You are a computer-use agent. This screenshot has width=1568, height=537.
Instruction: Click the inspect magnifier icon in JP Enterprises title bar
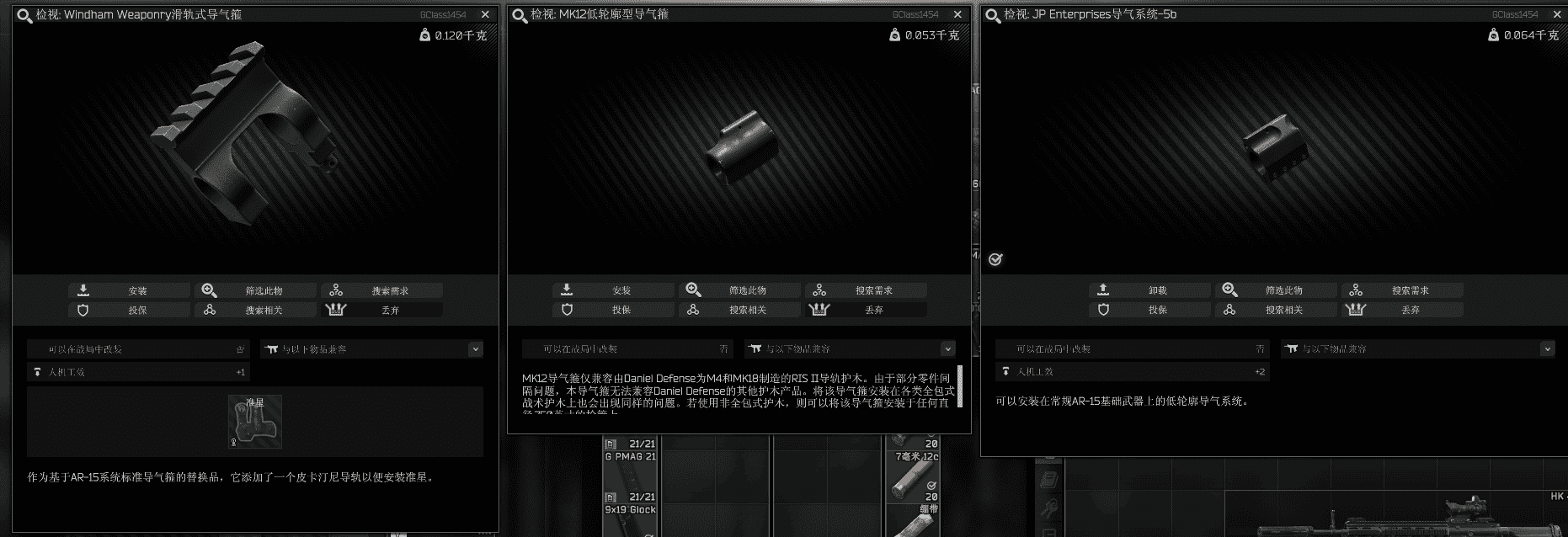(993, 15)
